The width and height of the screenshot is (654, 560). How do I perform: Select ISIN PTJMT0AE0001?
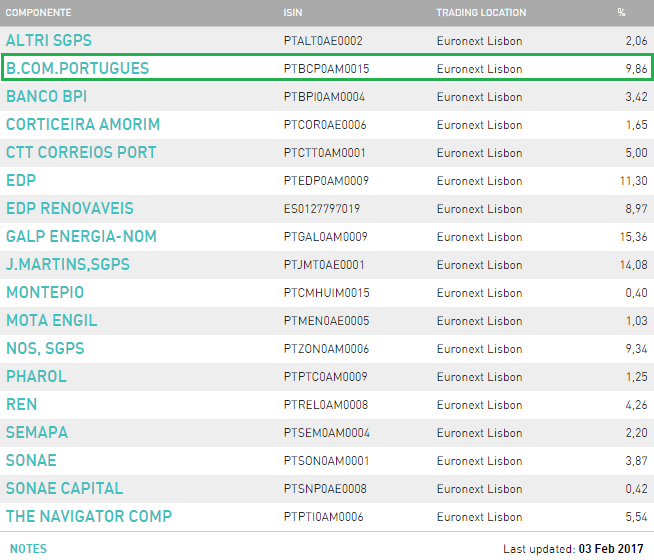(x=324, y=265)
